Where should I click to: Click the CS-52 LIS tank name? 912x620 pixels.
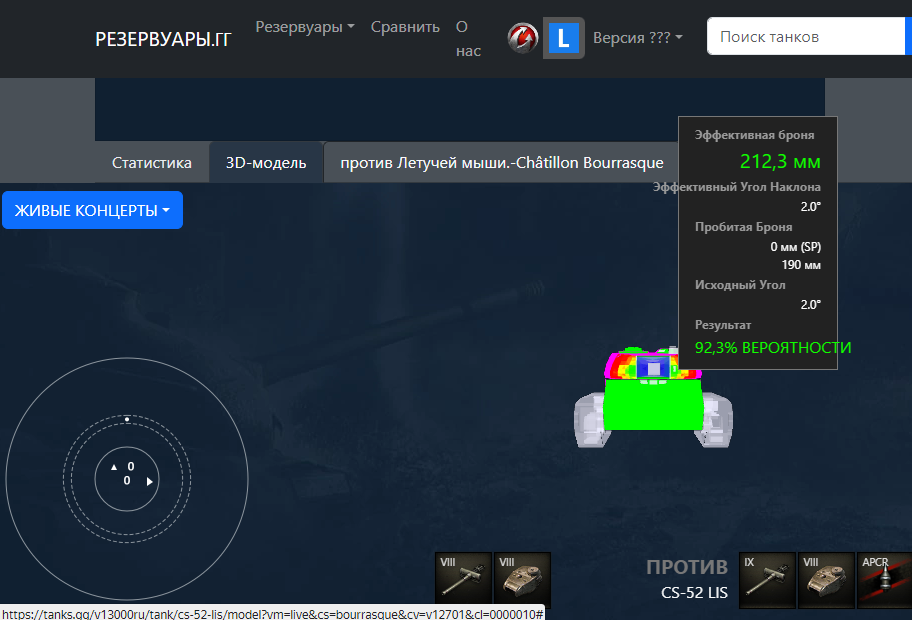tap(694, 593)
